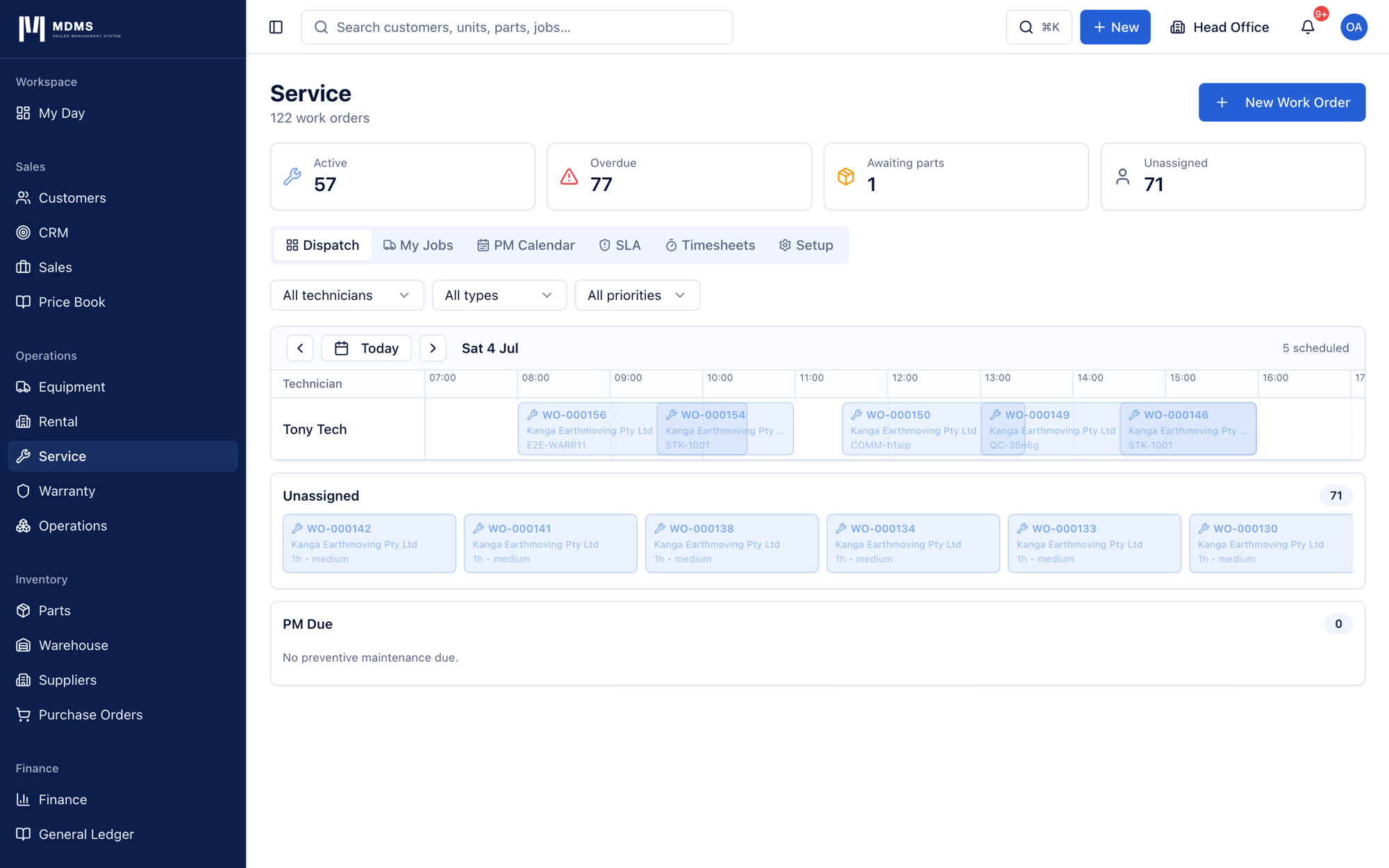Viewport: 1389px width, 868px height.
Task: Select scheduled job WO-000146
Action: point(1188,429)
